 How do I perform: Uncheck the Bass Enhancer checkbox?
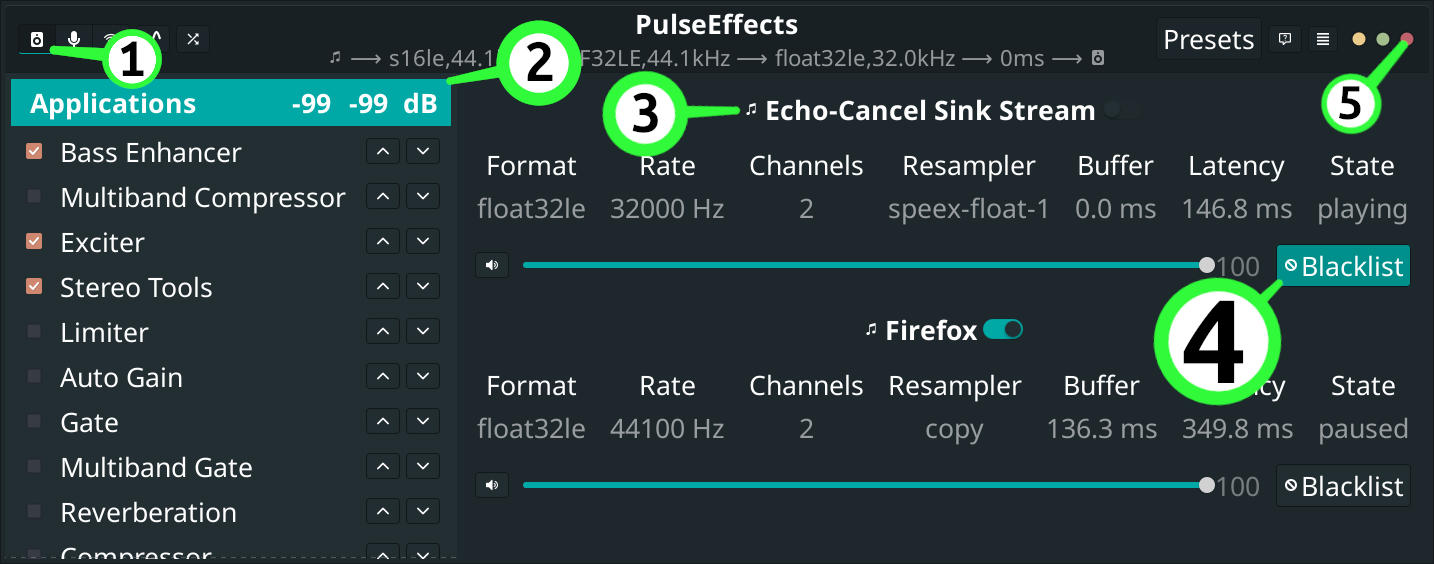click(35, 152)
